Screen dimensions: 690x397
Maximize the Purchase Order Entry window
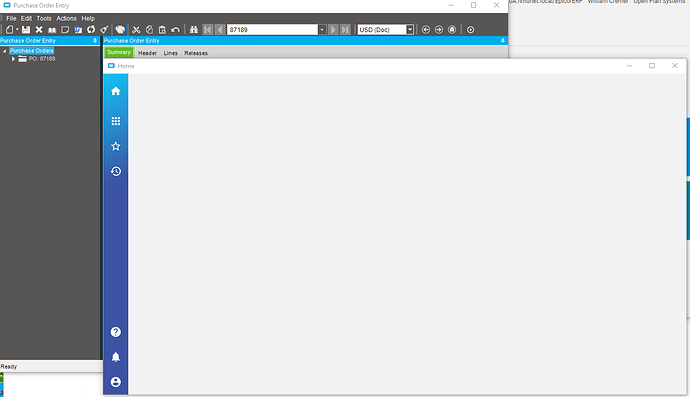pos(473,5)
